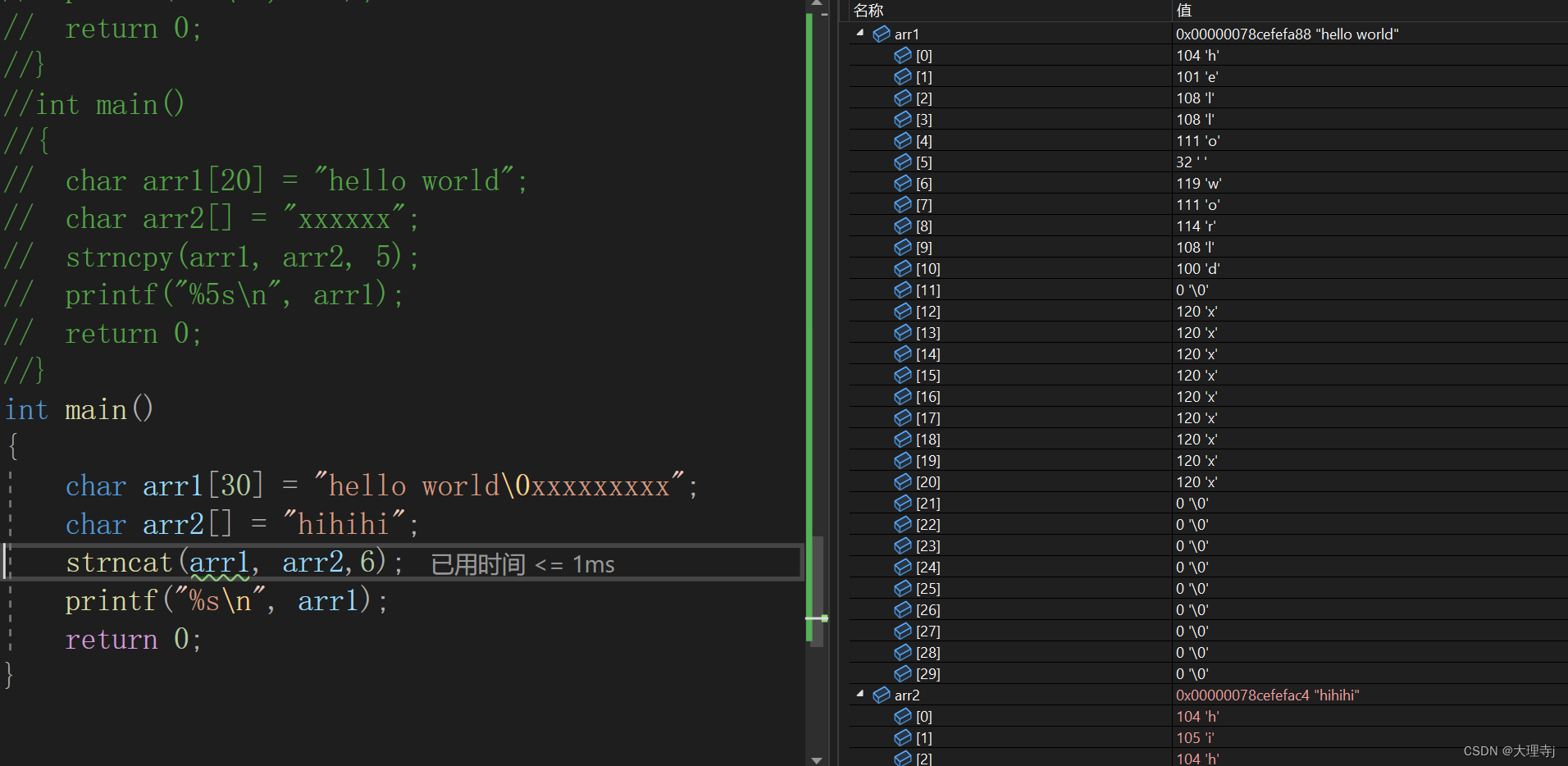Click arr1 element [15] cube icon
Image resolution: width=1568 pixels, height=766 pixels.
[x=903, y=375]
